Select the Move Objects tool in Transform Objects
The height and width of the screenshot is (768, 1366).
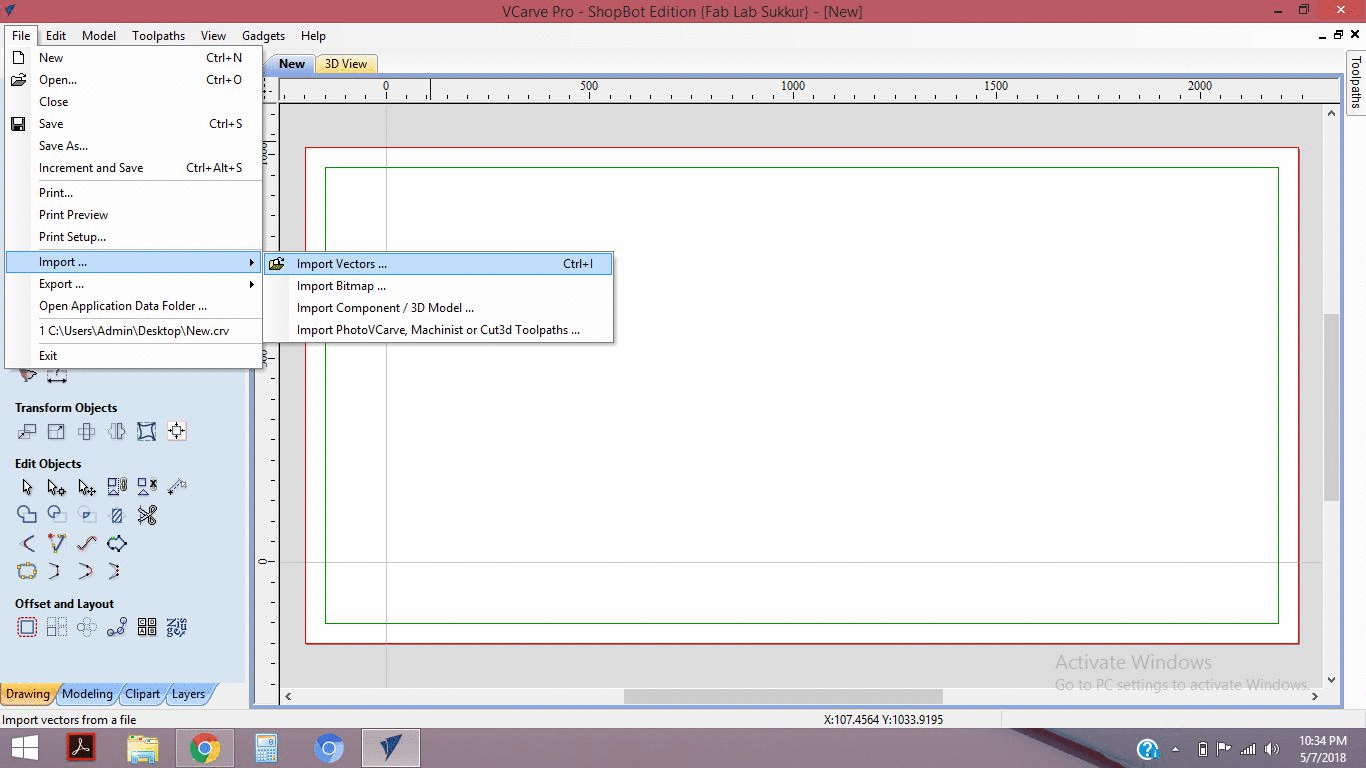tap(27, 432)
